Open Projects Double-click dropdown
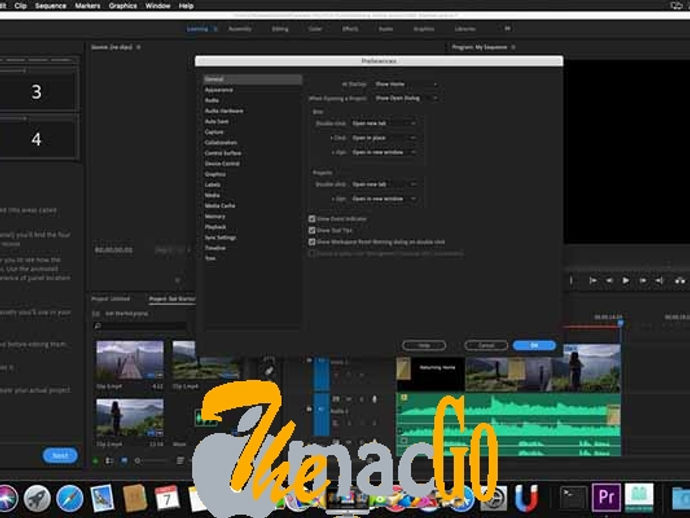Viewport: 690px width, 518px height. pyautogui.click(x=384, y=184)
